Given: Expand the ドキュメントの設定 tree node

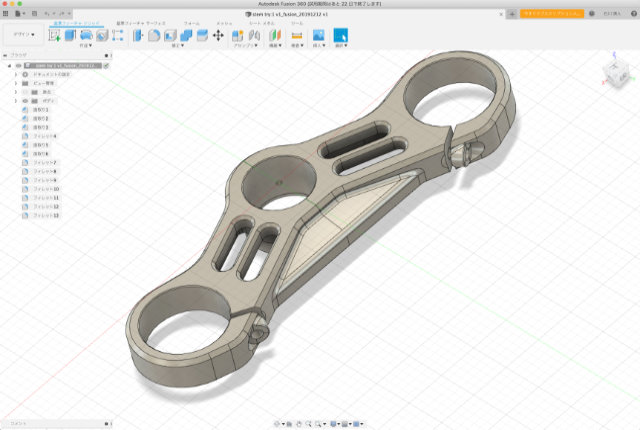Looking at the screenshot, I should pyautogui.click(x=15, y=74).
